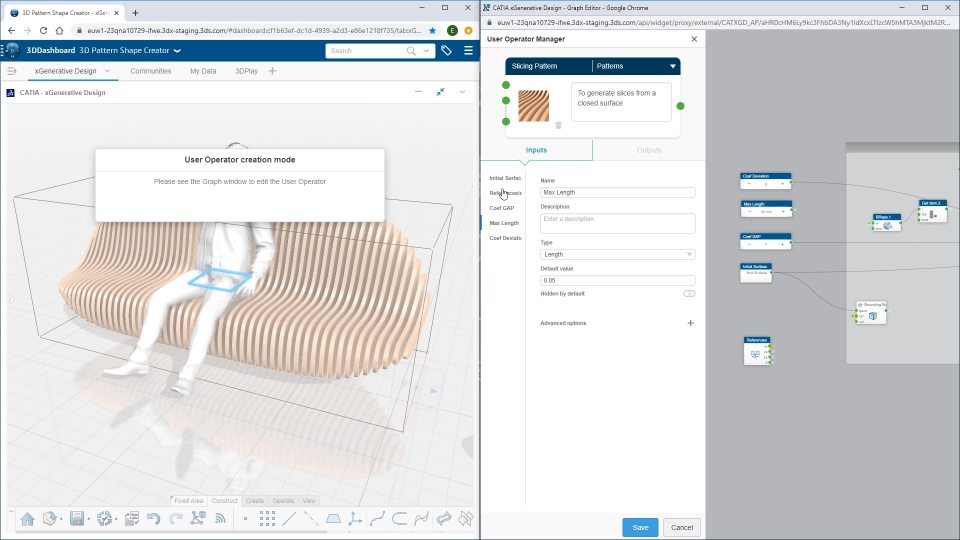Click the sync list icon in toolbar
The image size is (960, 540).
[131, 519]
